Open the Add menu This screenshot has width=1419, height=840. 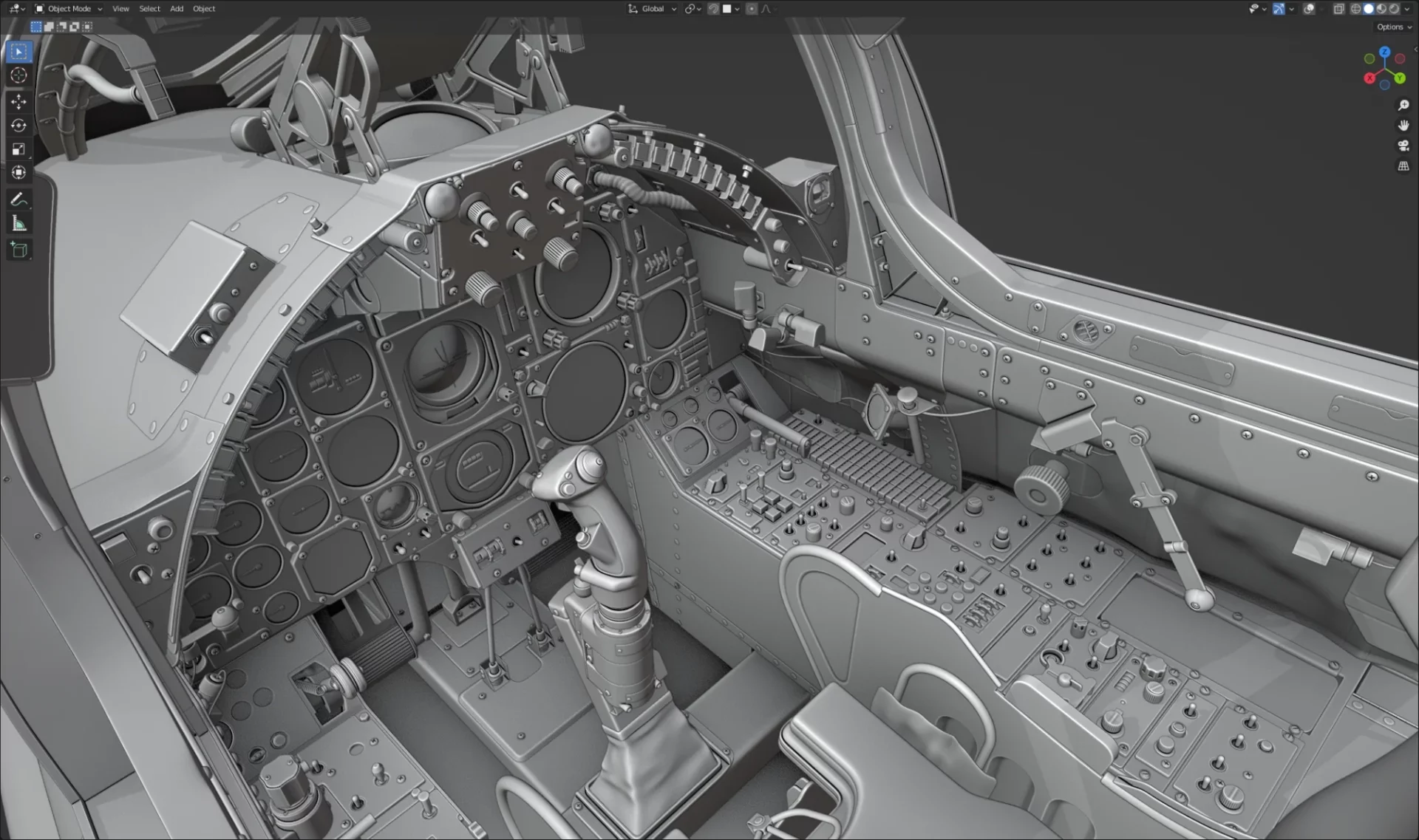point(177,9)
